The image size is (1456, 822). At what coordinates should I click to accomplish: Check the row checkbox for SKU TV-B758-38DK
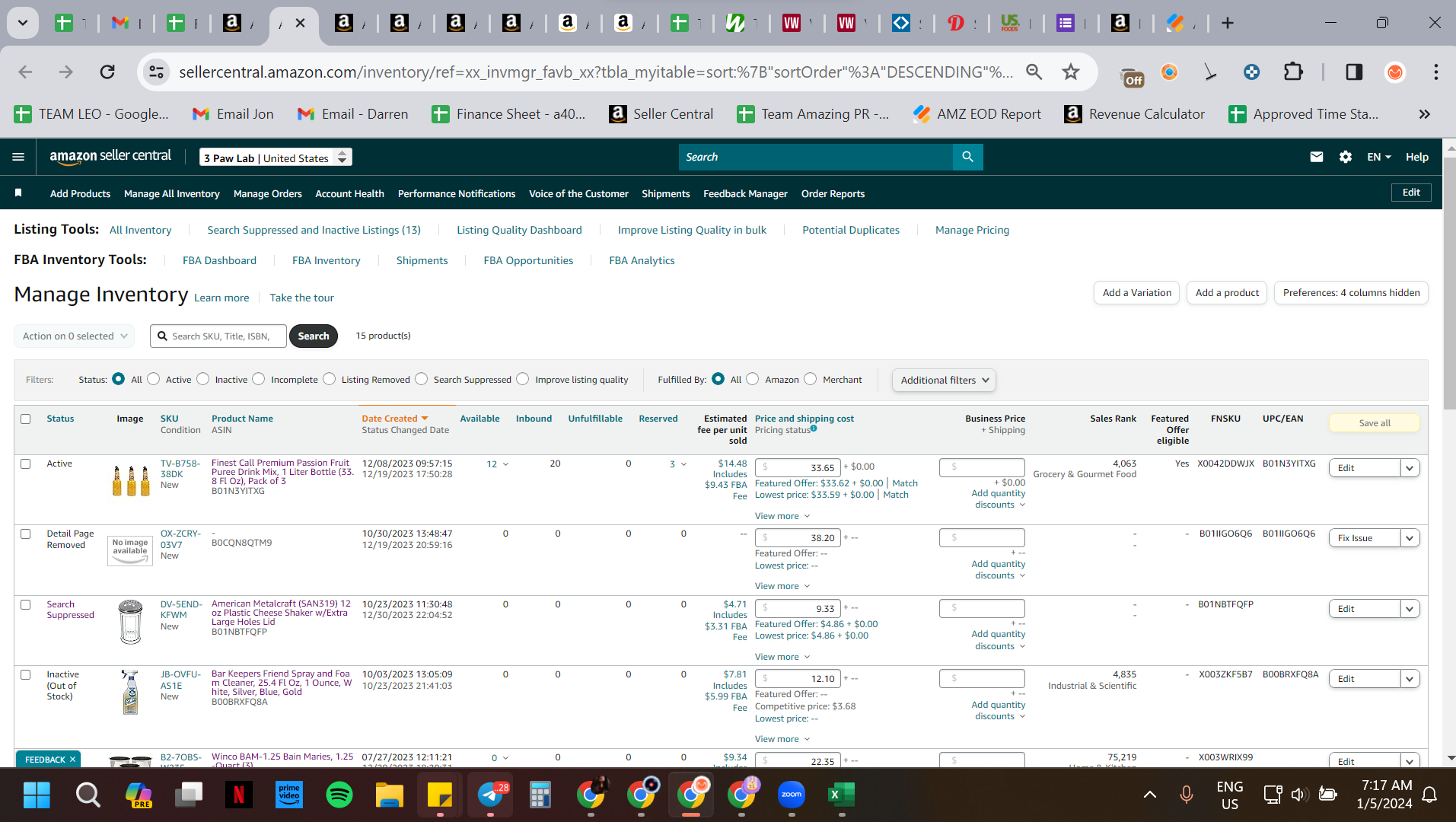click(x=26, y=464)
